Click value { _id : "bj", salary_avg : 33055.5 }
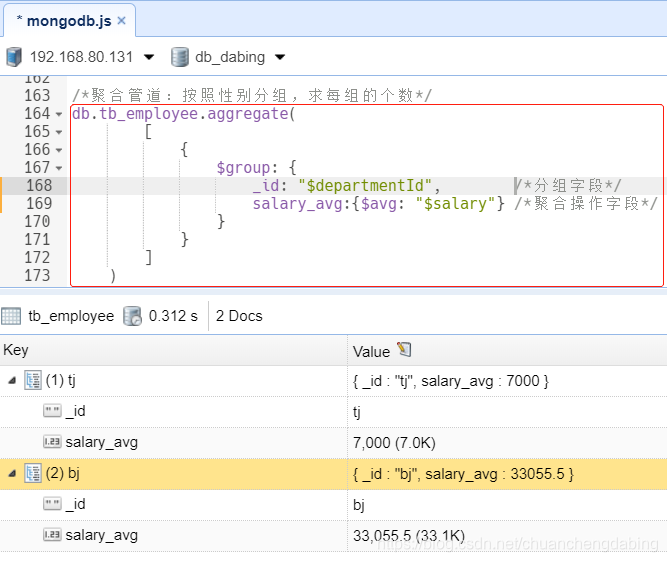667x562 pixels. (463, 474)
